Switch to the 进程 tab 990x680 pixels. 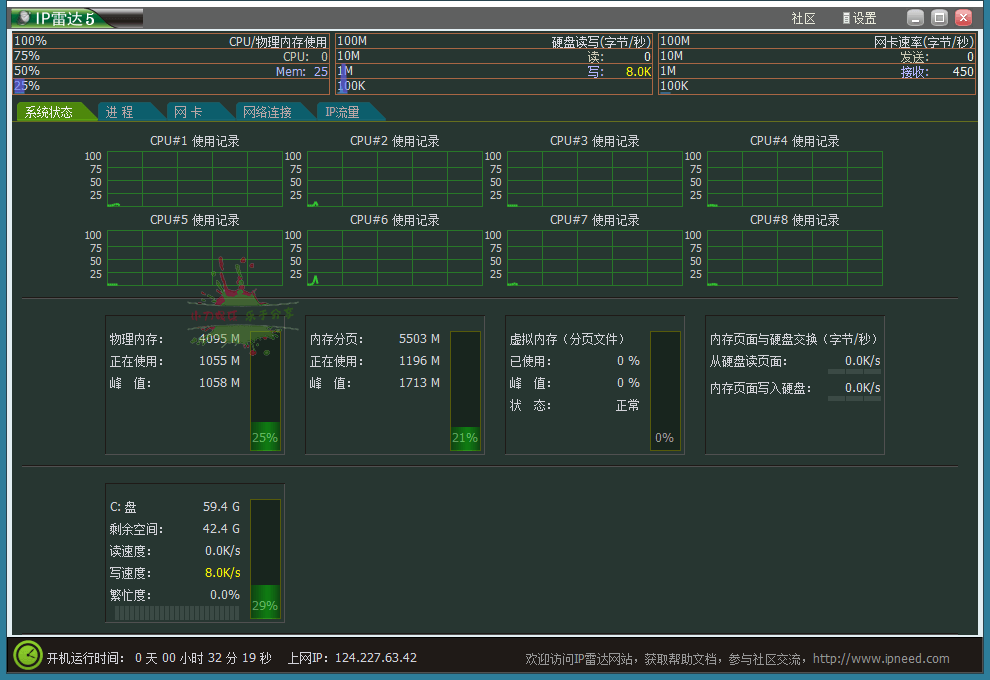click(120, 112)
